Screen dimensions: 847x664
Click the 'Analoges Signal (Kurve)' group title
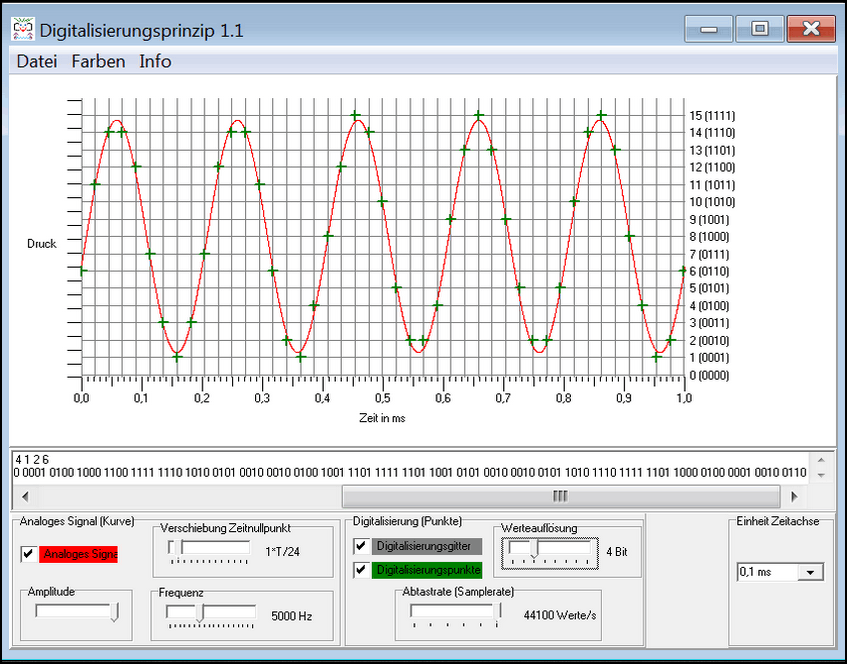click(77, 521)
